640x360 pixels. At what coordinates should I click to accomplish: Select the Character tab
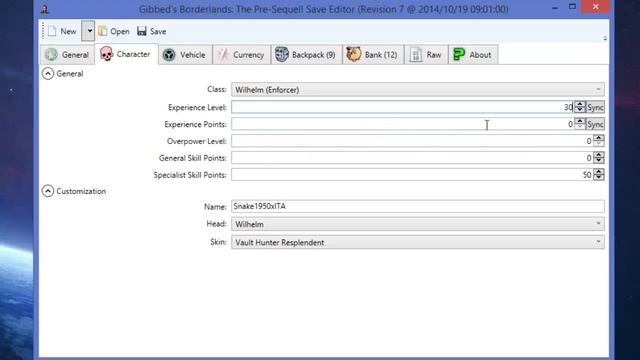[126, 54]
